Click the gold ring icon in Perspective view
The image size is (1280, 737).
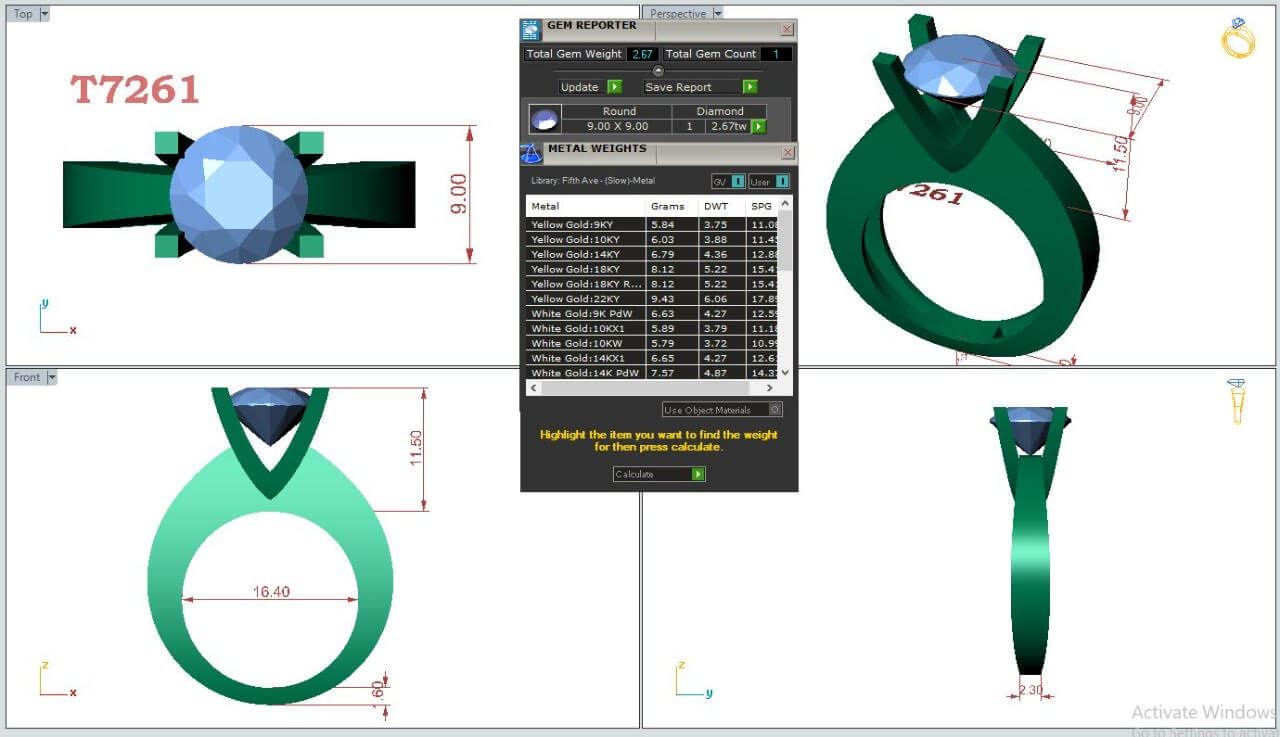[1237, 39]
